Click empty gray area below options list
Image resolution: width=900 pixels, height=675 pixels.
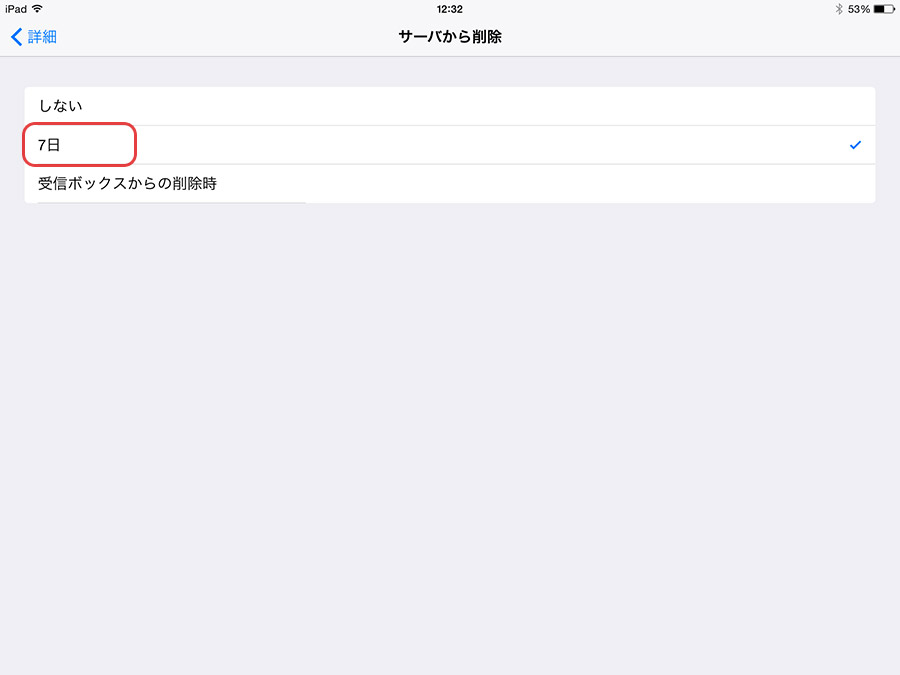(450, 436)
